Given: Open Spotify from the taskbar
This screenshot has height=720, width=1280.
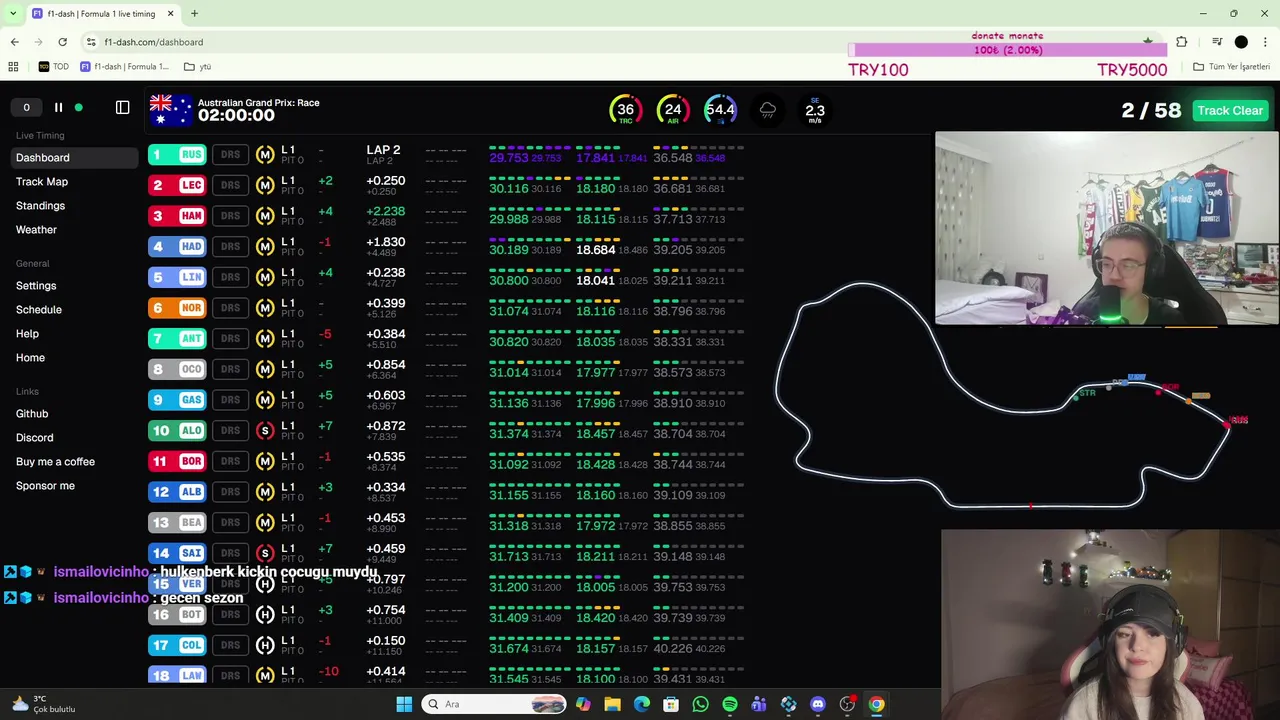Looking at the screenshot, I should 730,704.
